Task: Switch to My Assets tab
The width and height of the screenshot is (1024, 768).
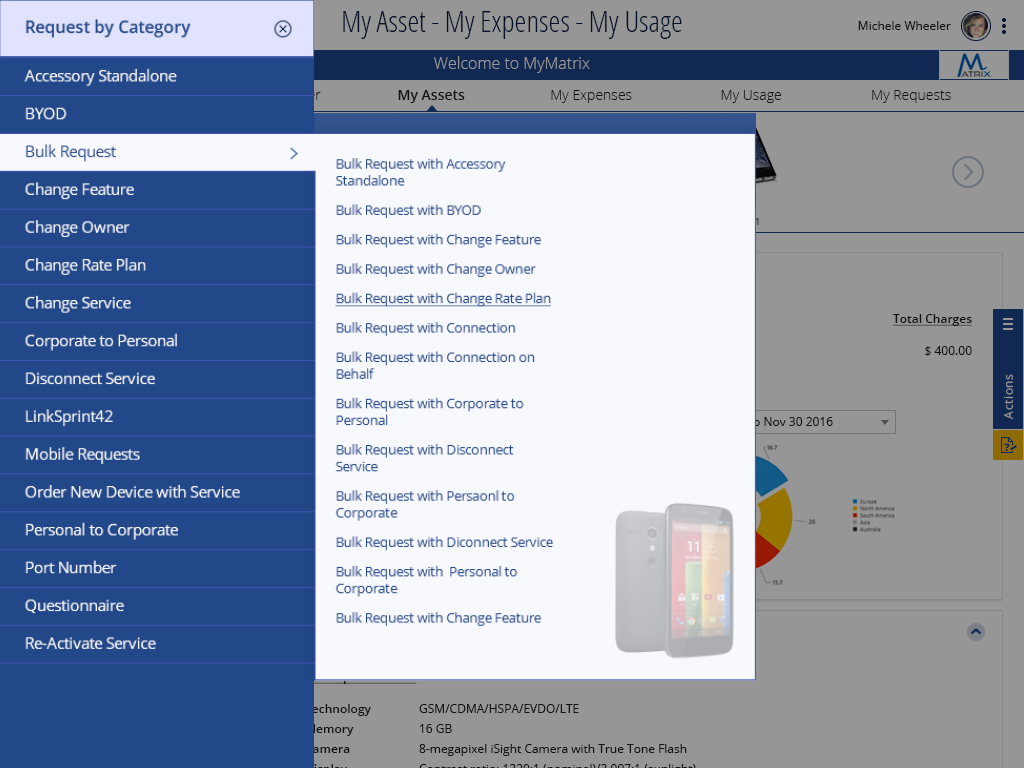Action: coord(431,95)
